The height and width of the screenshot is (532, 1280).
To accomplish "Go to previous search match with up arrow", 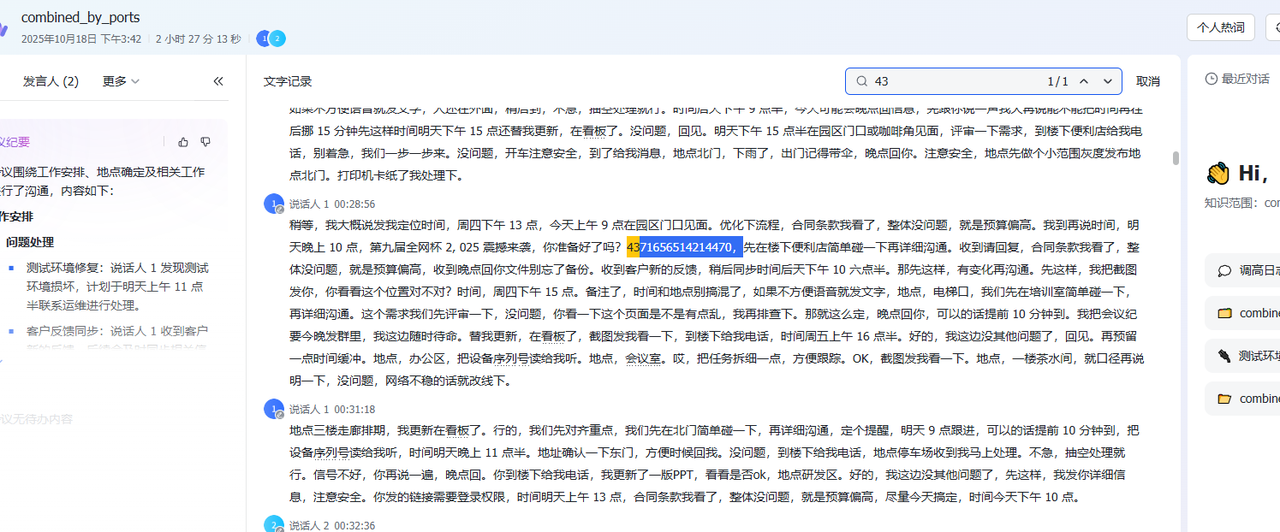I will [1086, 81].
